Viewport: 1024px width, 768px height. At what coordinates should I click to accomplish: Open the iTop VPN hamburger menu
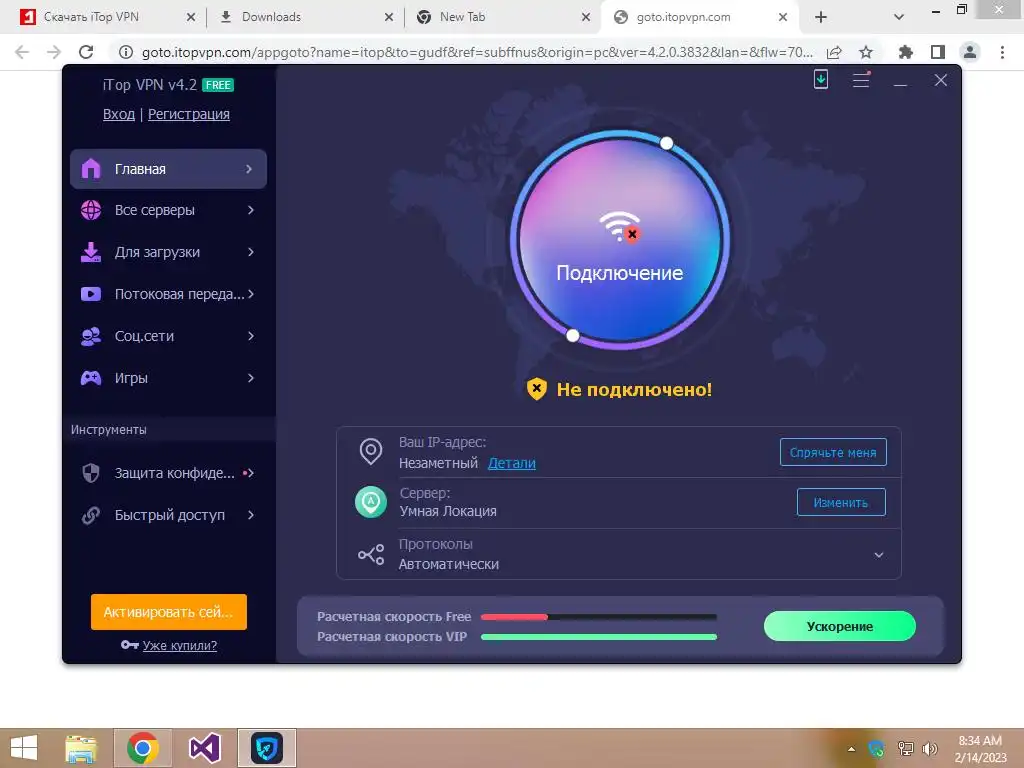(861, 80)
